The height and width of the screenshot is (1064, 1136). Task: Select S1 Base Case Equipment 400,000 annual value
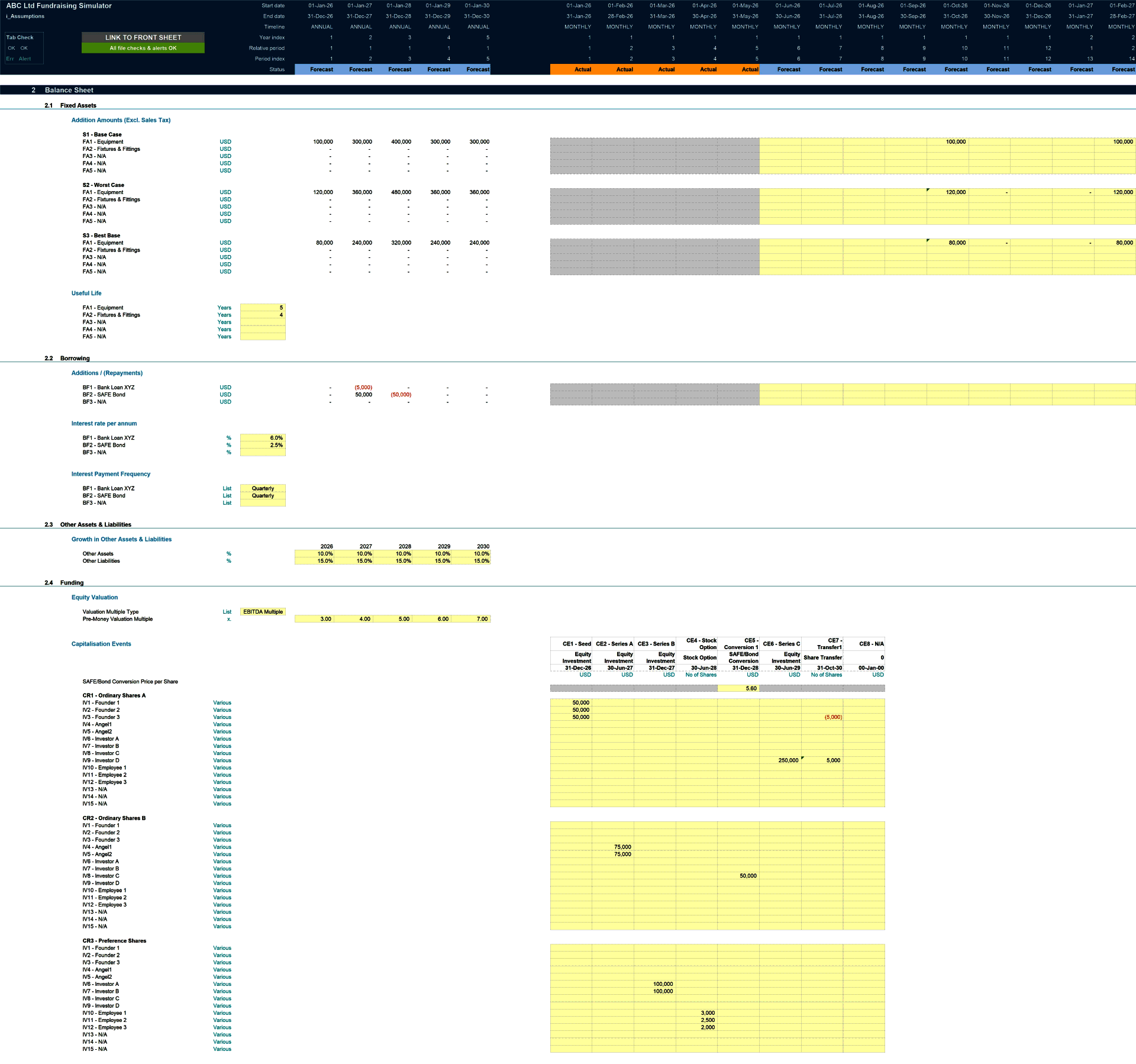401,142
